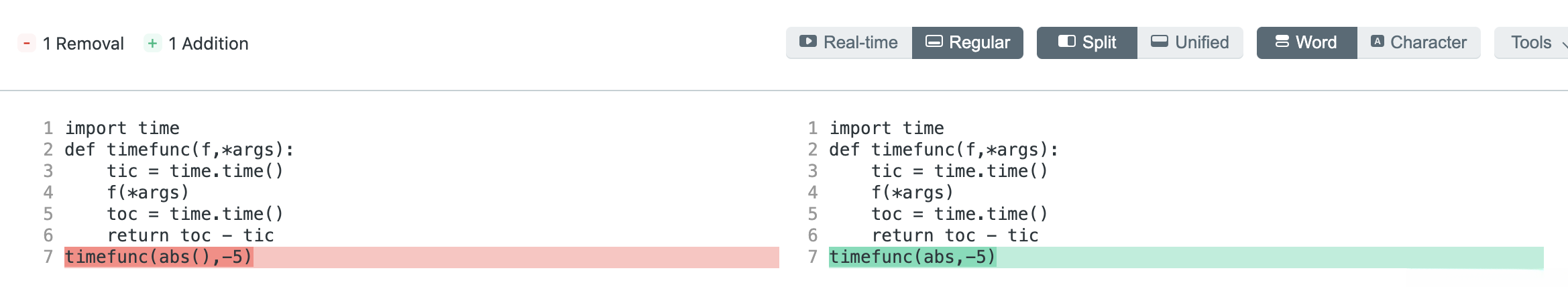
Task: Click the Word diff button
Action: (x=1306, y=43)
